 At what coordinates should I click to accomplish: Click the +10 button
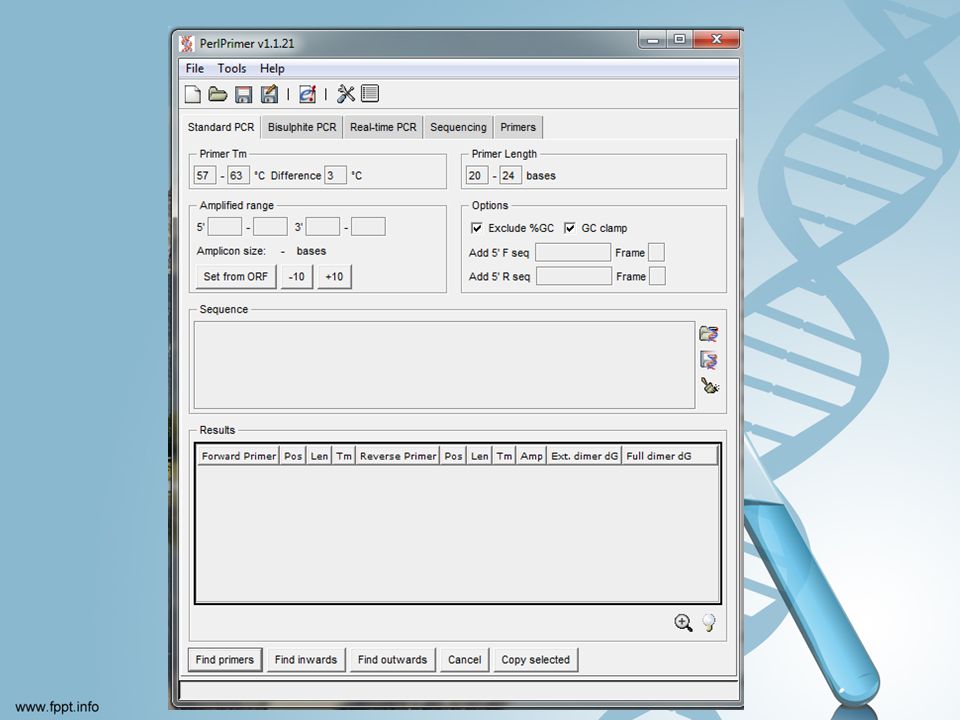click(x=334, y=277)
